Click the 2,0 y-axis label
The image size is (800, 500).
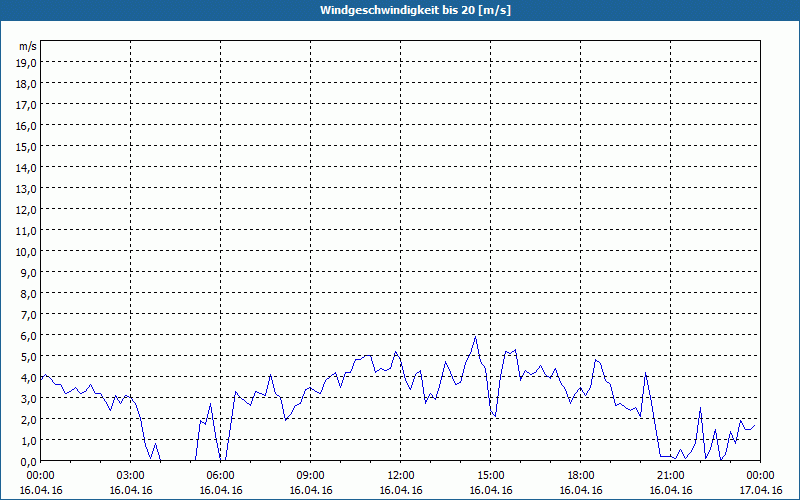(x=30, y=419)
